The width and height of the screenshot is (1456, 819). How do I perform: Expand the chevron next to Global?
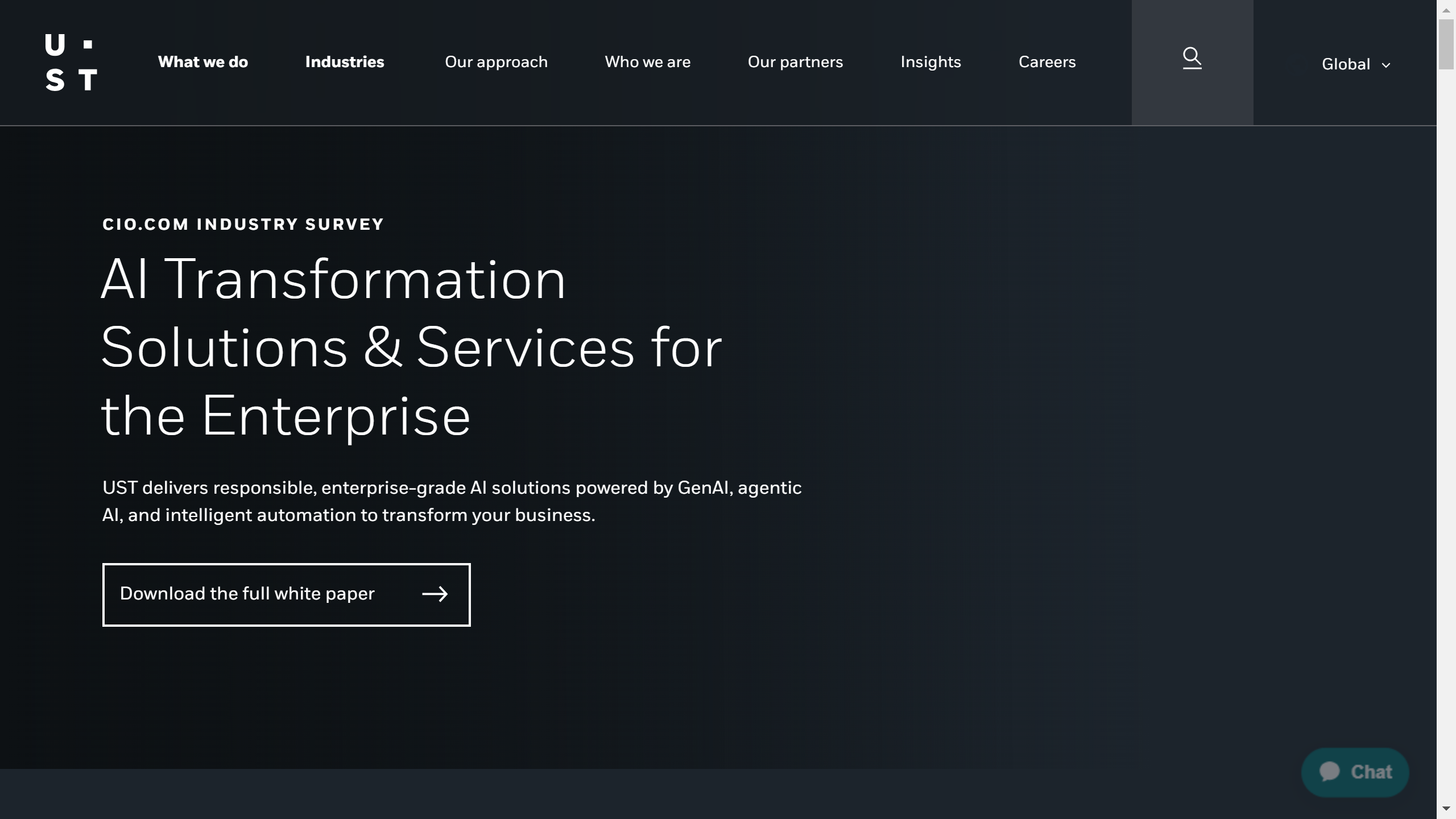[x=1386, y=65]
